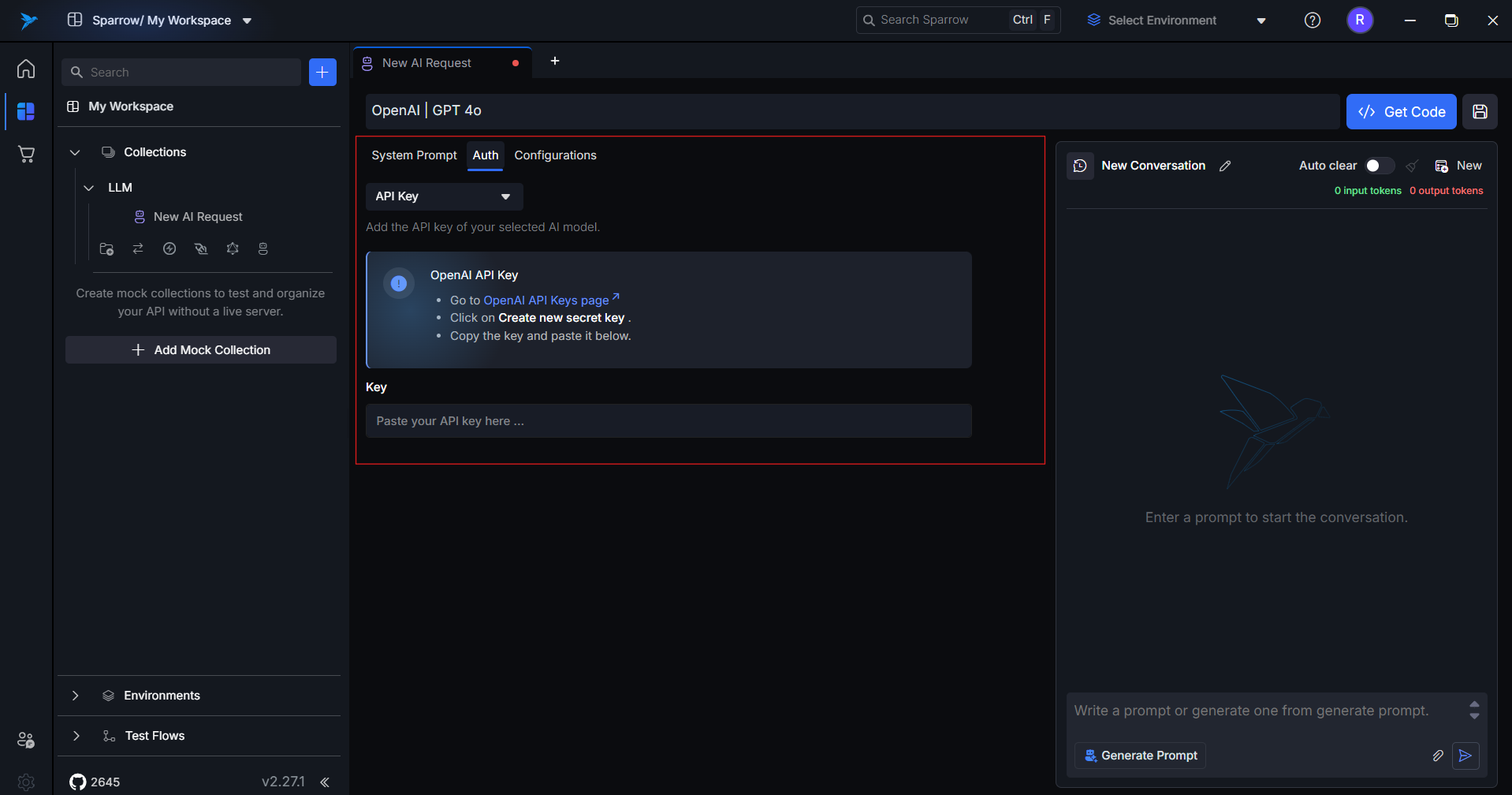Open the user profile avatar R

click(1360, 21)
